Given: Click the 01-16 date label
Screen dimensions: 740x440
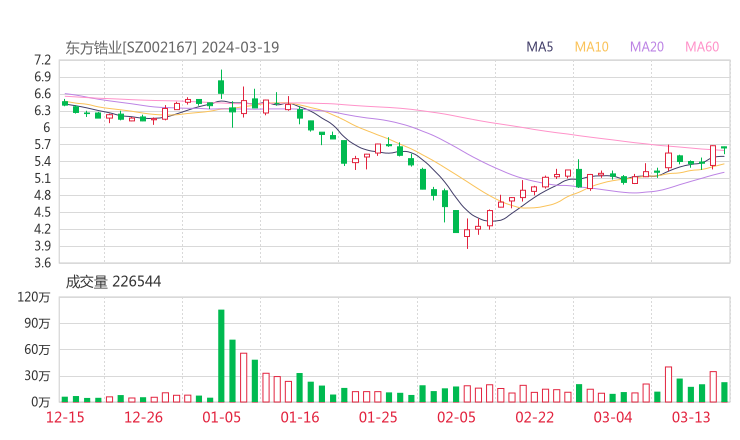Looking at the screenshot, I should [300, 417].
